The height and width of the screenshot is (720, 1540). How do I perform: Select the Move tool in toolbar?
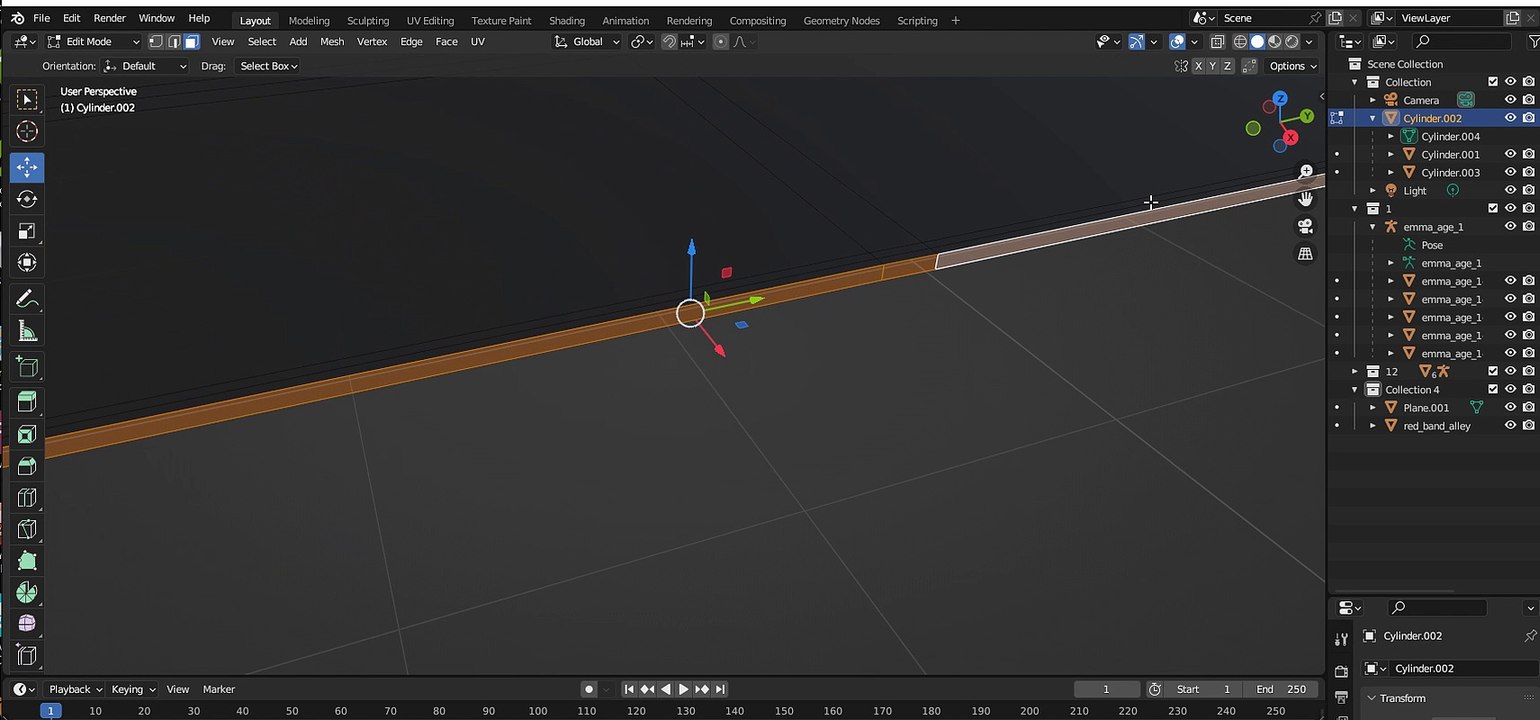coord(27,166)
